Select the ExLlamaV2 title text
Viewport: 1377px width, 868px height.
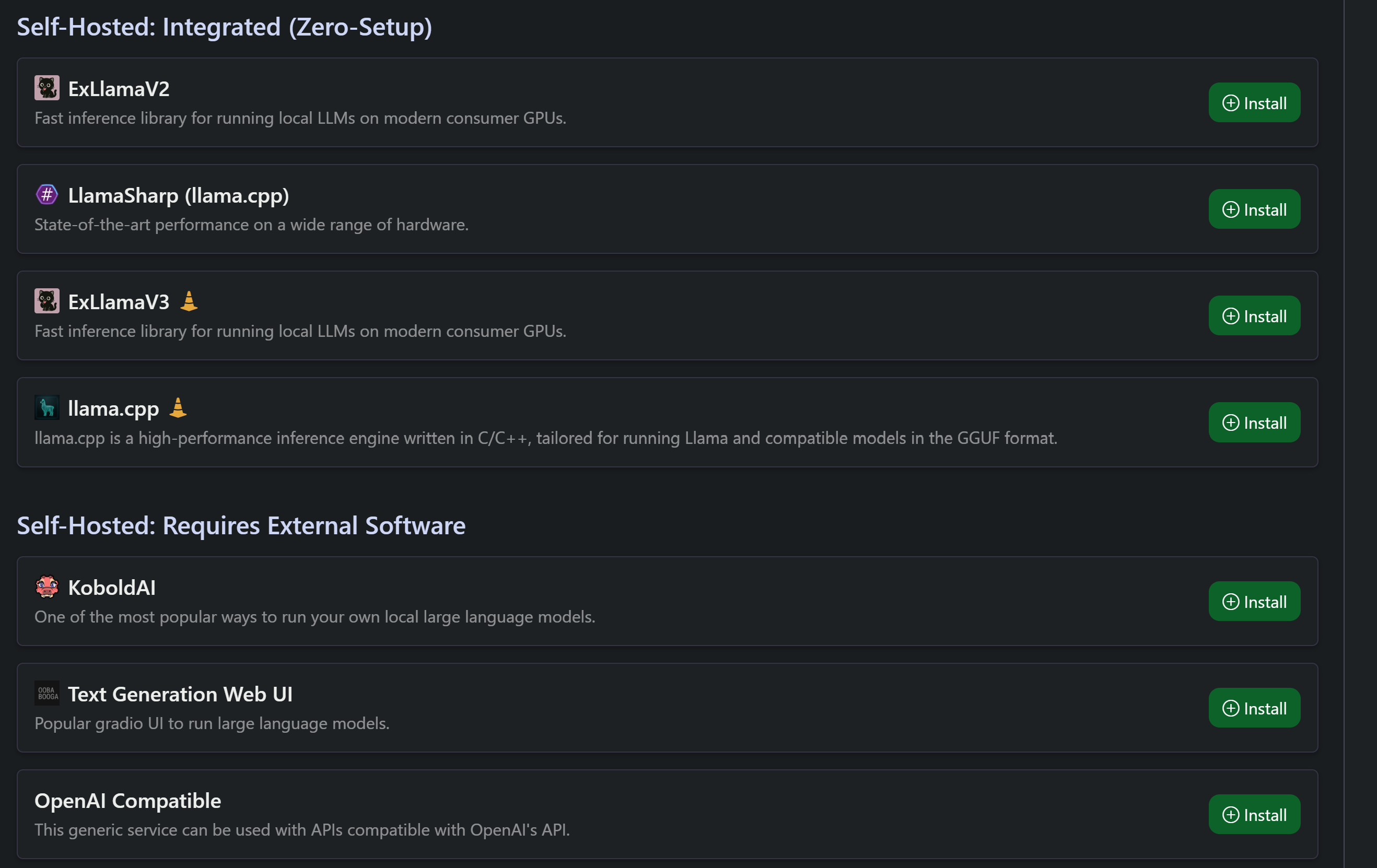pyautogui.click(x=119, y=89)
